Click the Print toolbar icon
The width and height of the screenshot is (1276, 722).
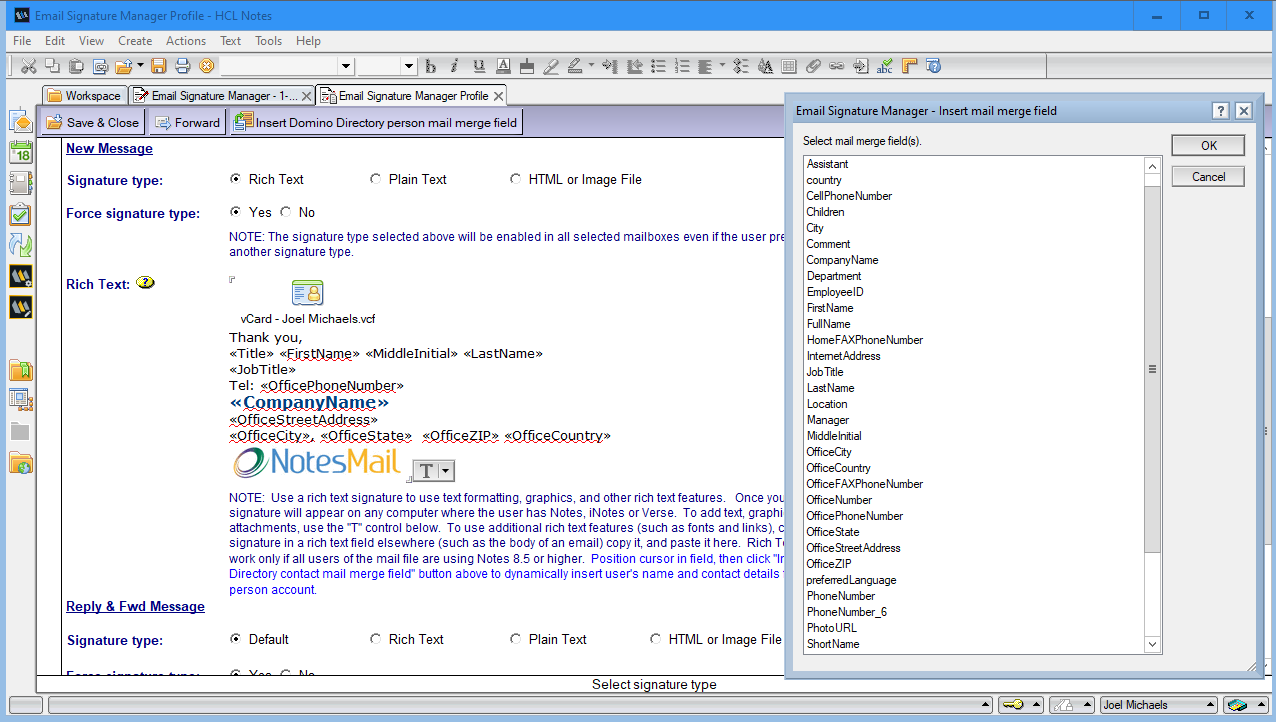tap(183, 66)
